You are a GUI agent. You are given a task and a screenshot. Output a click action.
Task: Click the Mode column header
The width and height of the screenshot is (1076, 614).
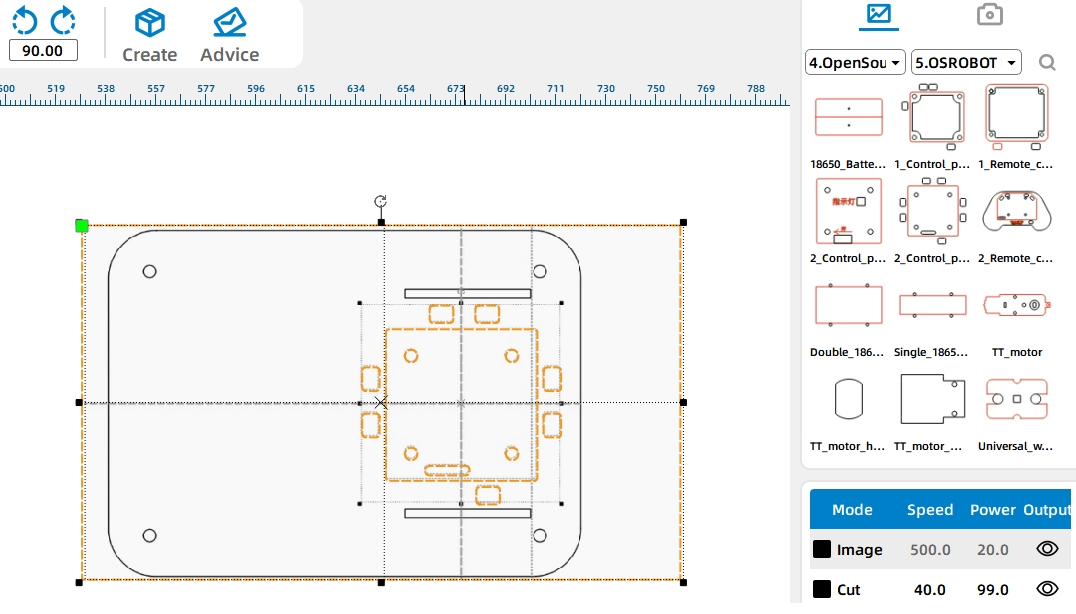coord(852,510)
